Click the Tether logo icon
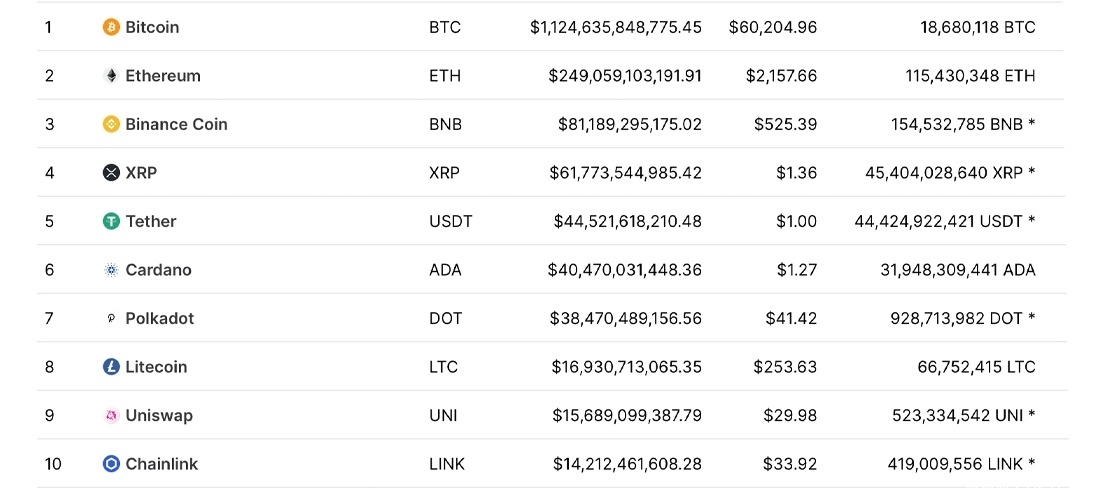This screenshot has height=500, width=1100. 112,221
